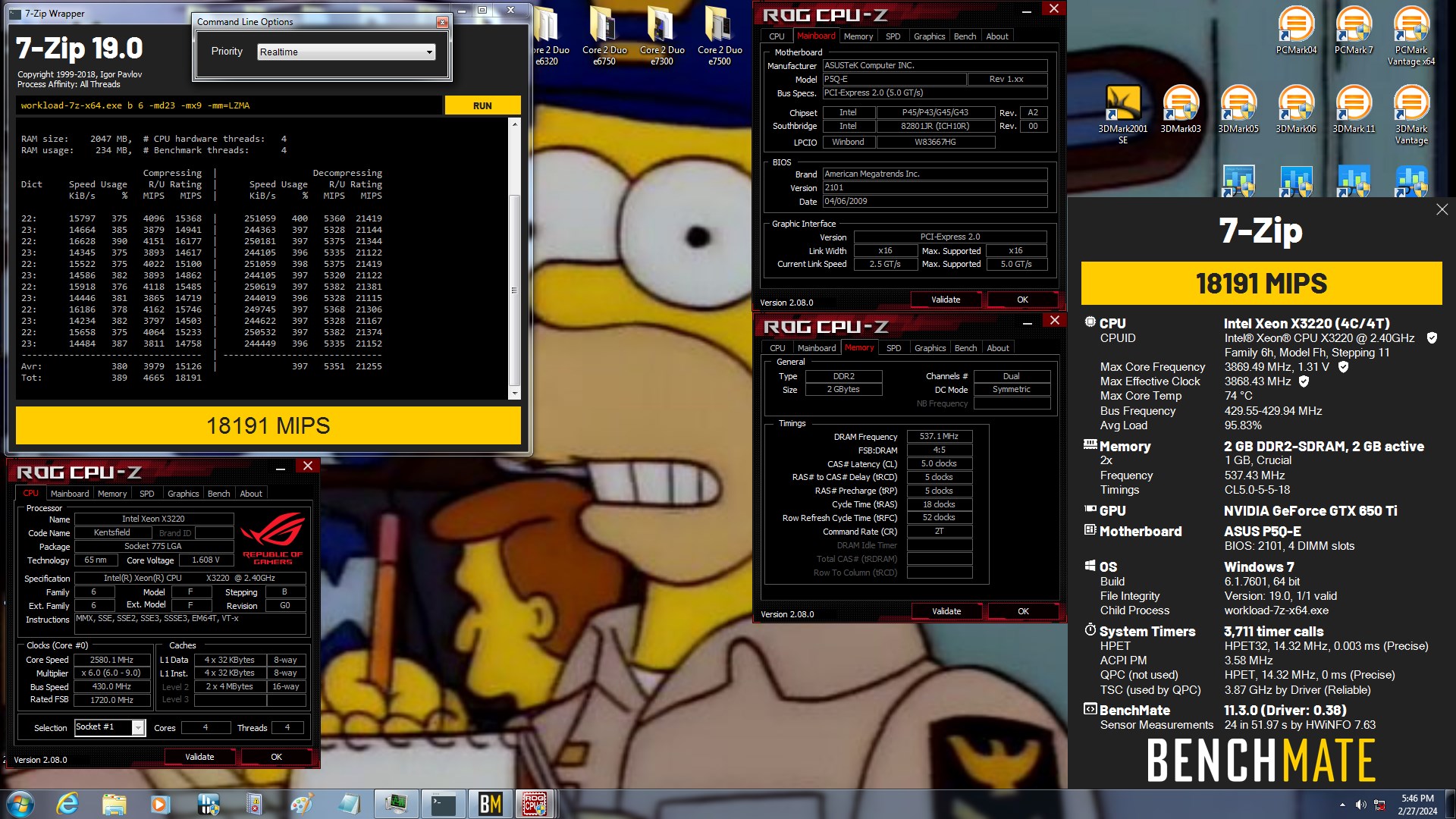Switch to the Task Manager taskbar button
The height and width of the screenshot is (819, 1456).
click(x=396, y=804)
